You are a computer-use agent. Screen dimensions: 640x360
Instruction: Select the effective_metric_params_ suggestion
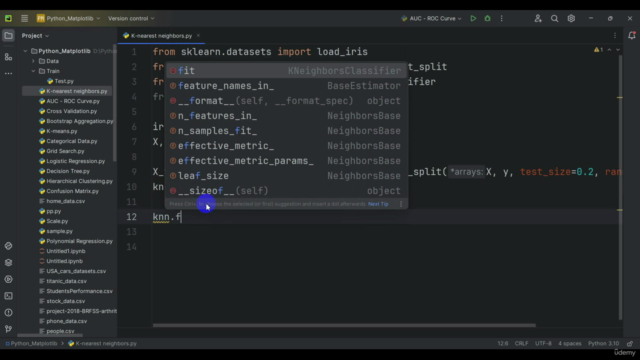coord(286,161)
